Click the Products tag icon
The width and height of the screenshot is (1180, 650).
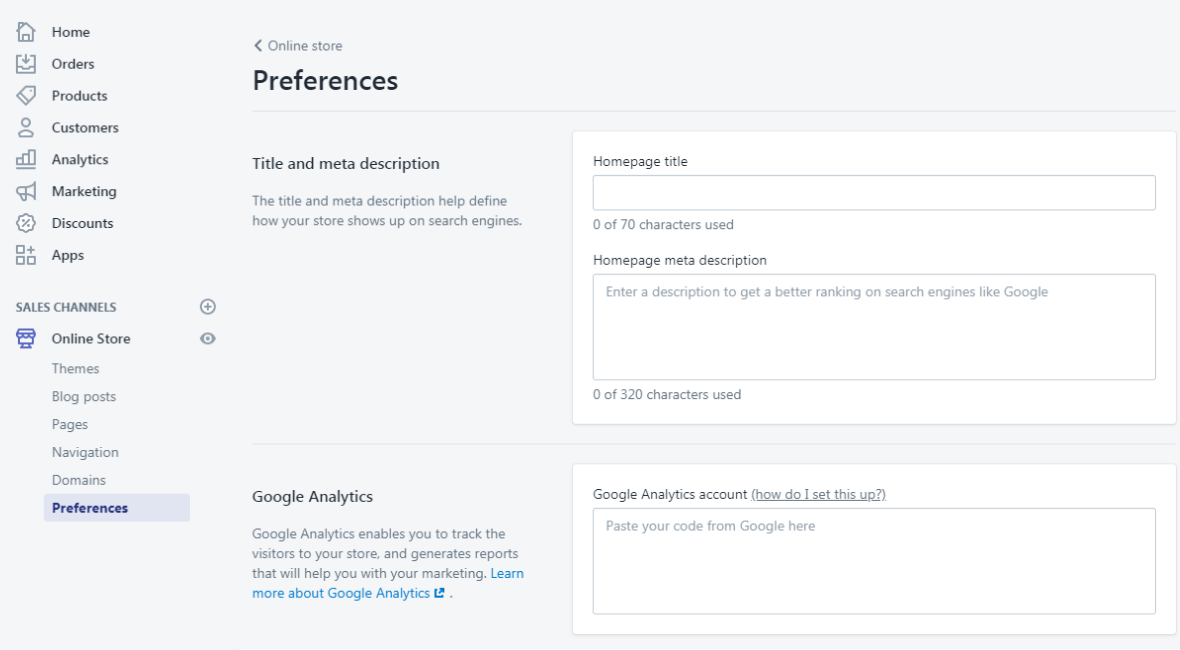(26, 96)
